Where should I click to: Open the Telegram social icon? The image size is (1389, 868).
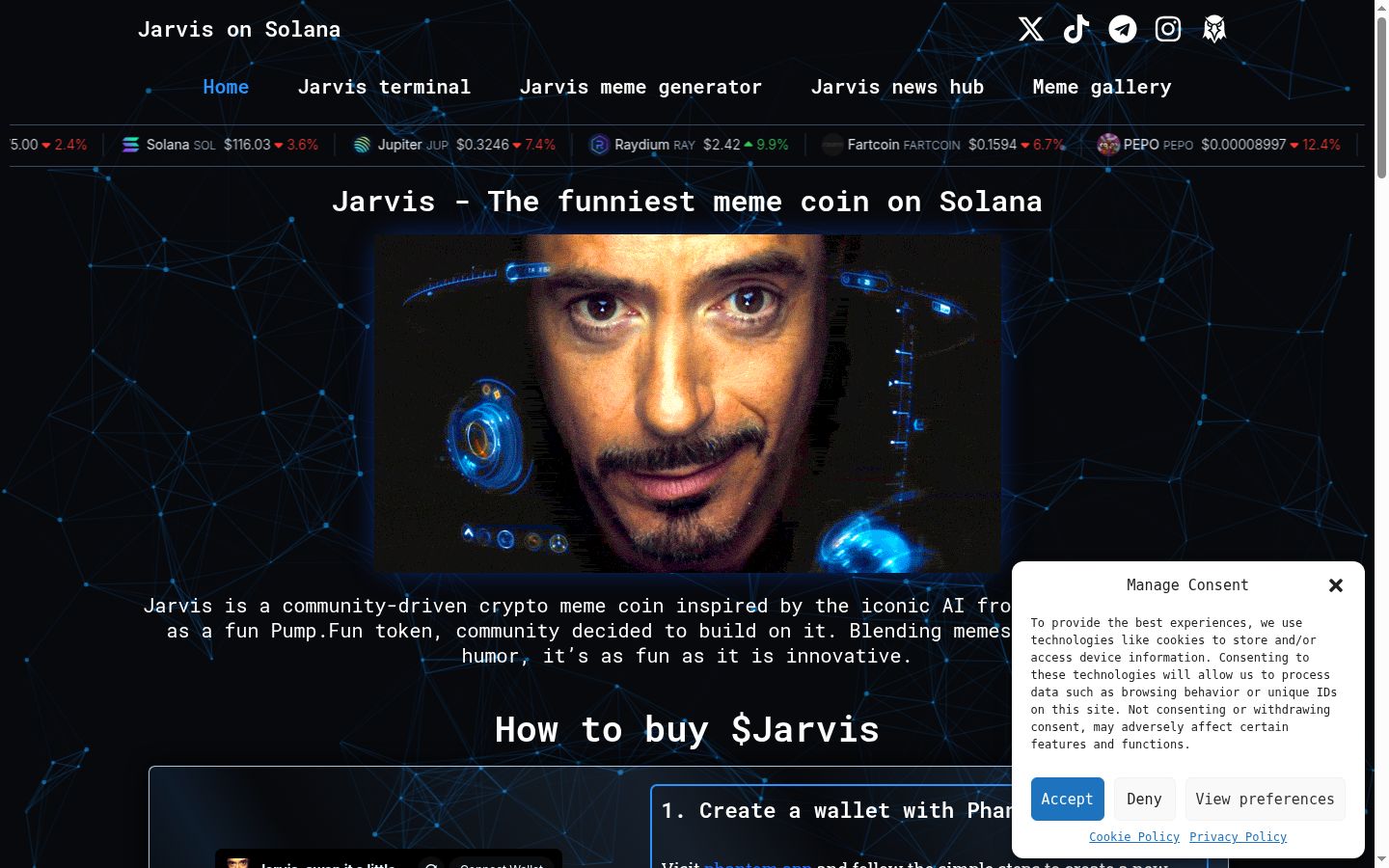(x=1123, y=29)
